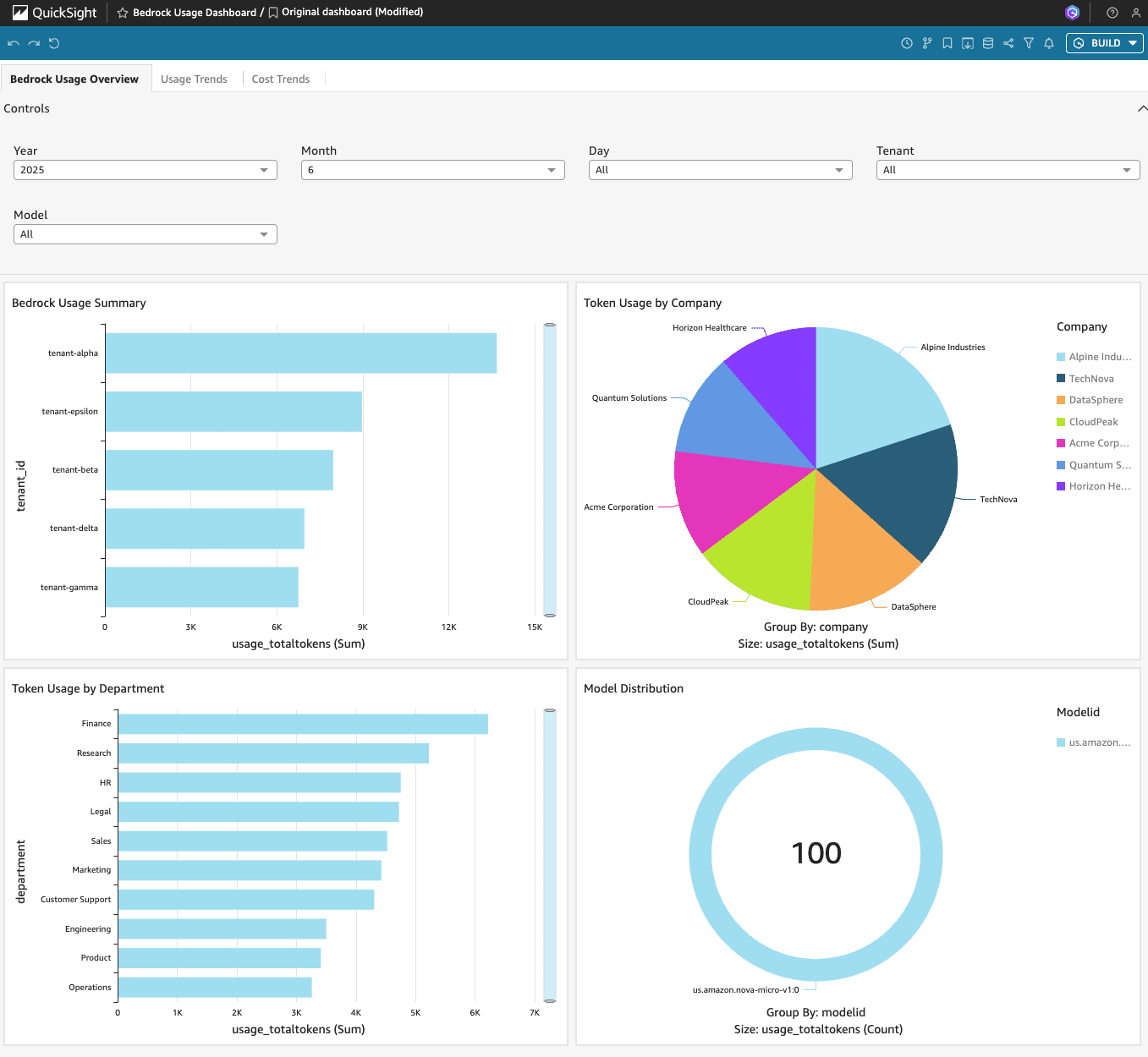The height and width of the screenshot is (1057, 1148).
Task: Open the alerts bell icon
Action: click(x=1049, y=43)
